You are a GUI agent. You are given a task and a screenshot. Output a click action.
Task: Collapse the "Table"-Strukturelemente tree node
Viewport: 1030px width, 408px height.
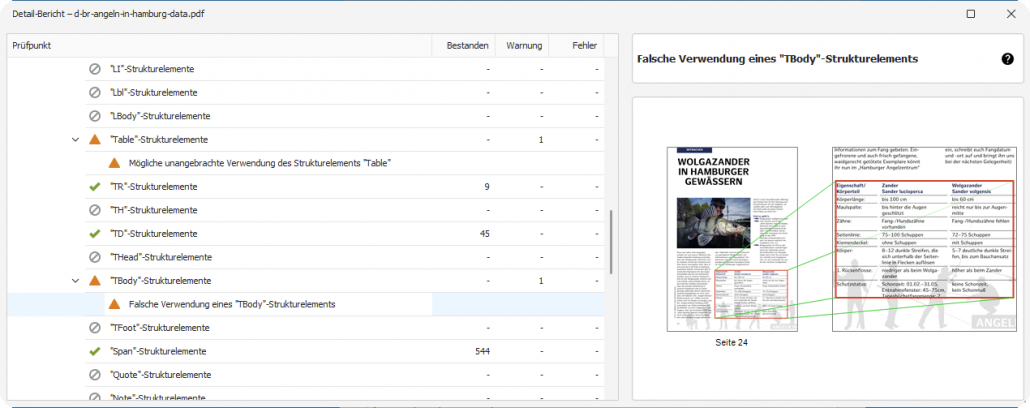point(75,140)
